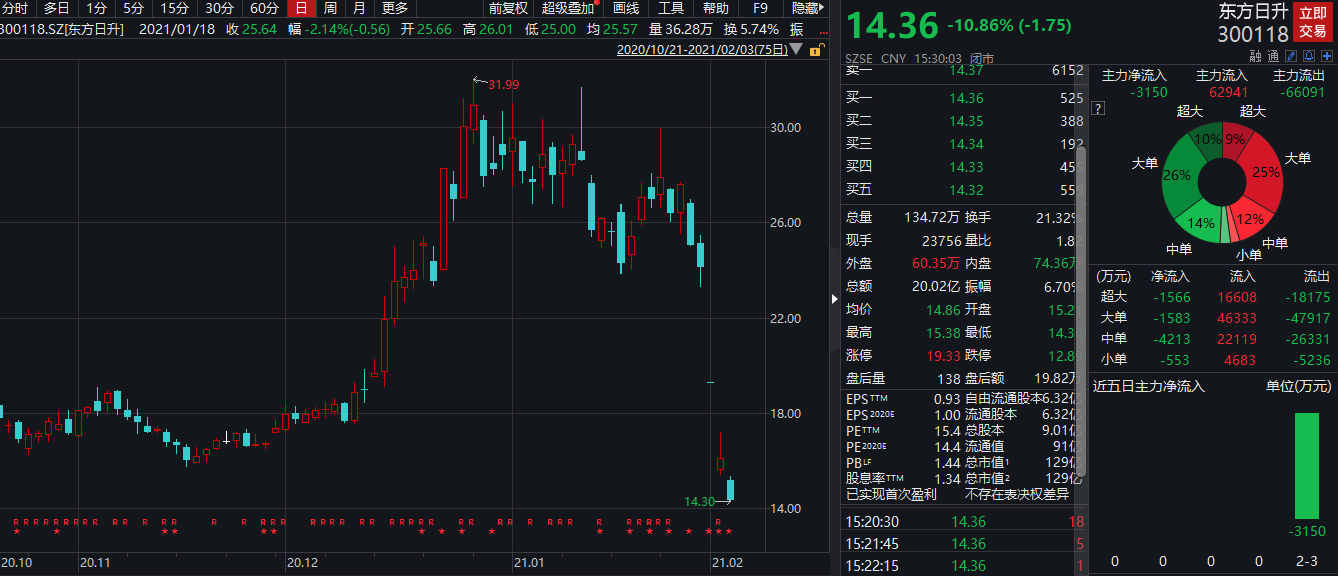1338x576 pixels.
Task: Click the bell price alert icon
Action: tap(1307, 57)
